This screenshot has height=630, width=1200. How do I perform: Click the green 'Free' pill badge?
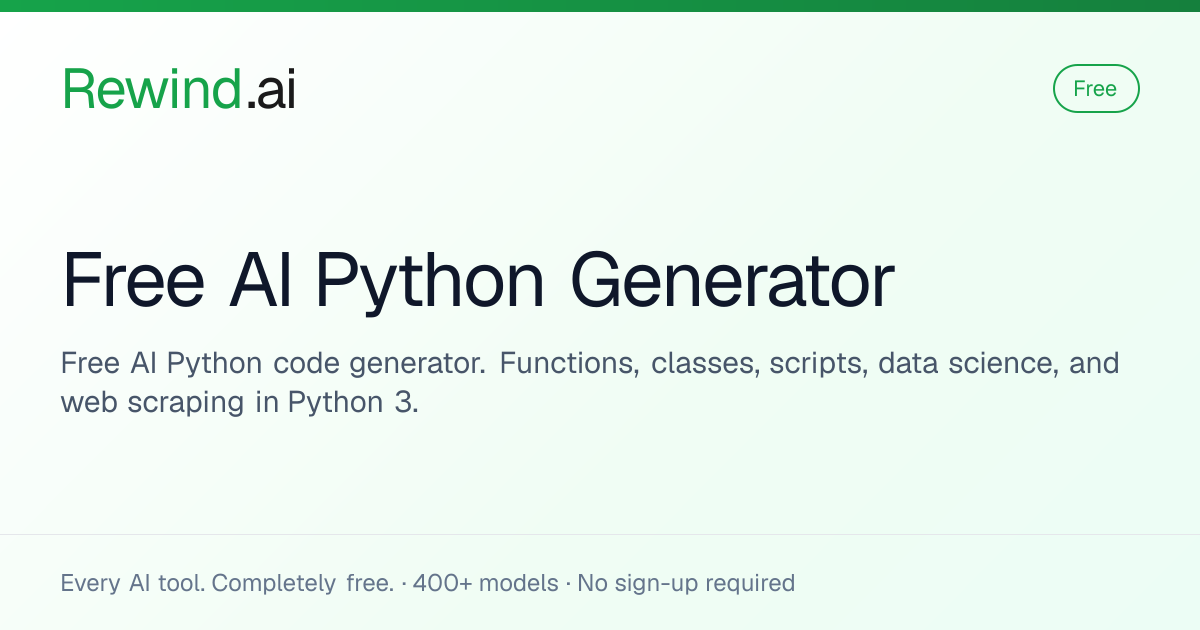pyautogui.click(x=1096, y=89)
